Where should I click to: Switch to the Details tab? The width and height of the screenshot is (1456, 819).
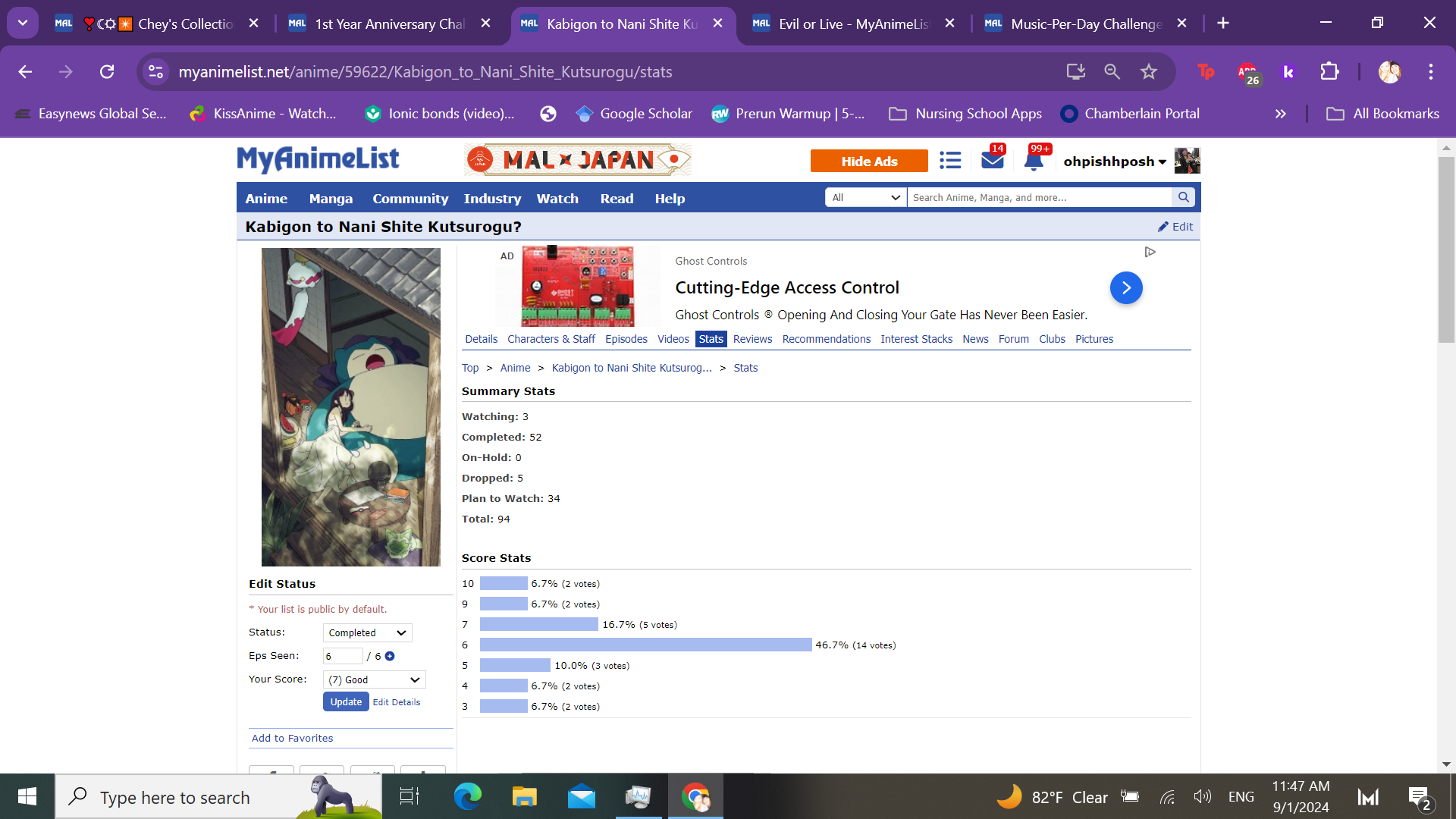tap(482, 339)
